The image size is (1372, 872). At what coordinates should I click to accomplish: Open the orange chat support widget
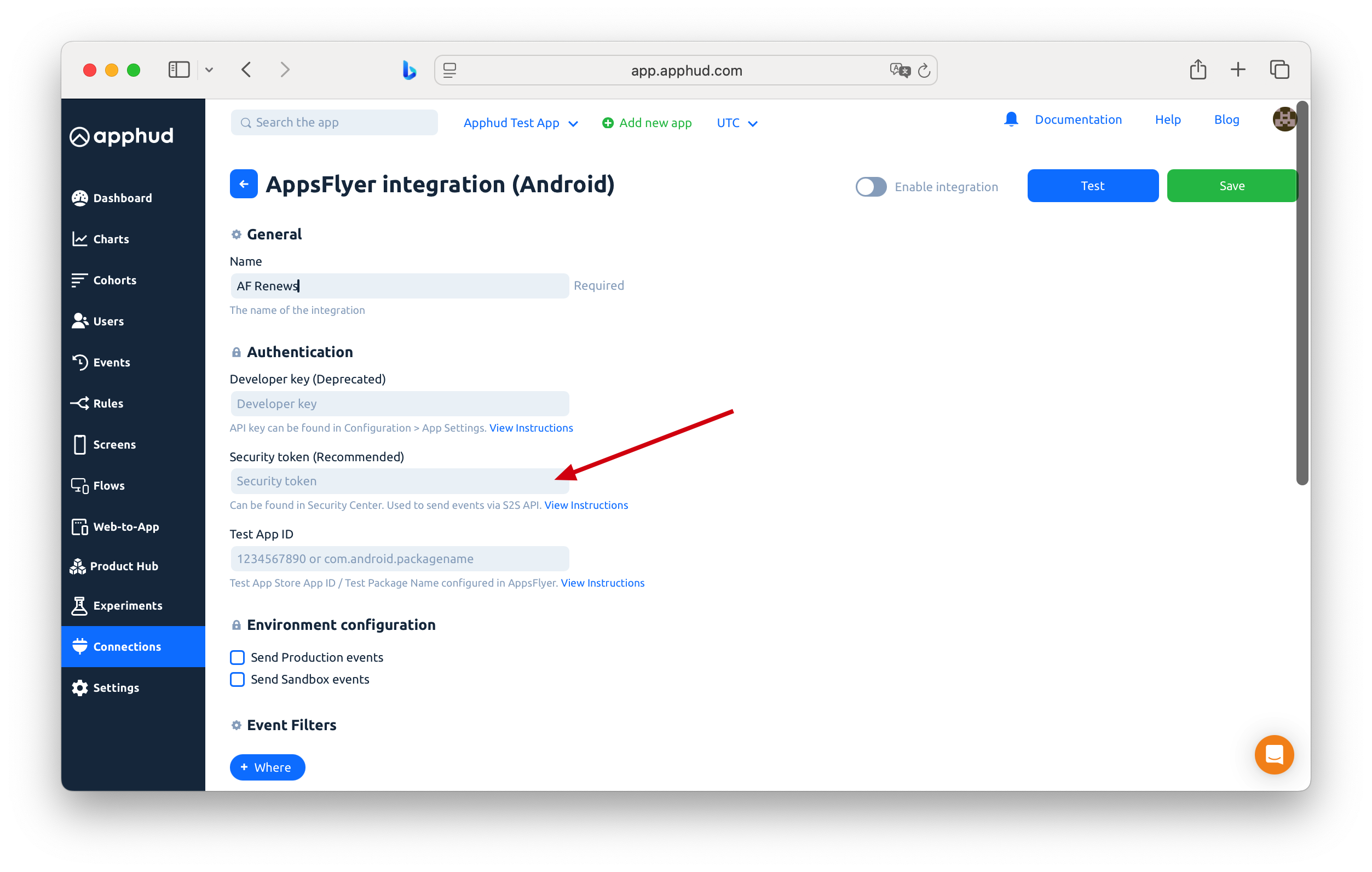point(1274,754)
